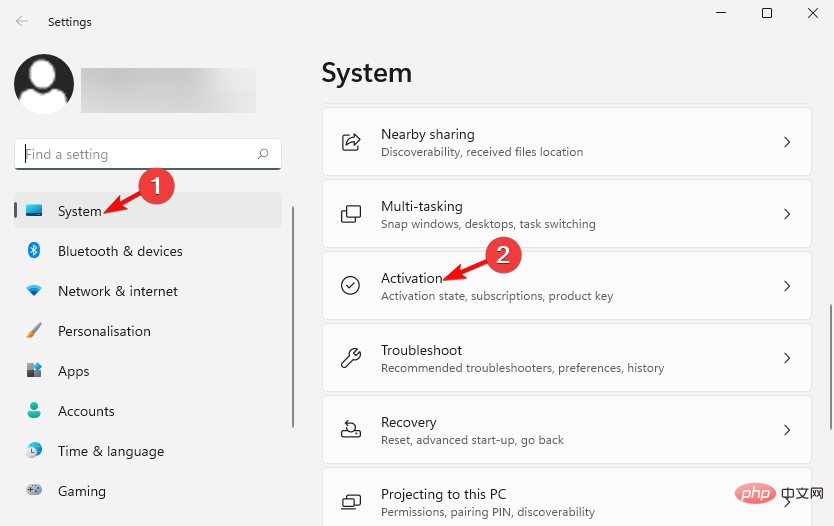Click 'Permissions, pairing PIN, discoverability' text
The width and height of the screenshot is (834, 526).
(488, 512)
